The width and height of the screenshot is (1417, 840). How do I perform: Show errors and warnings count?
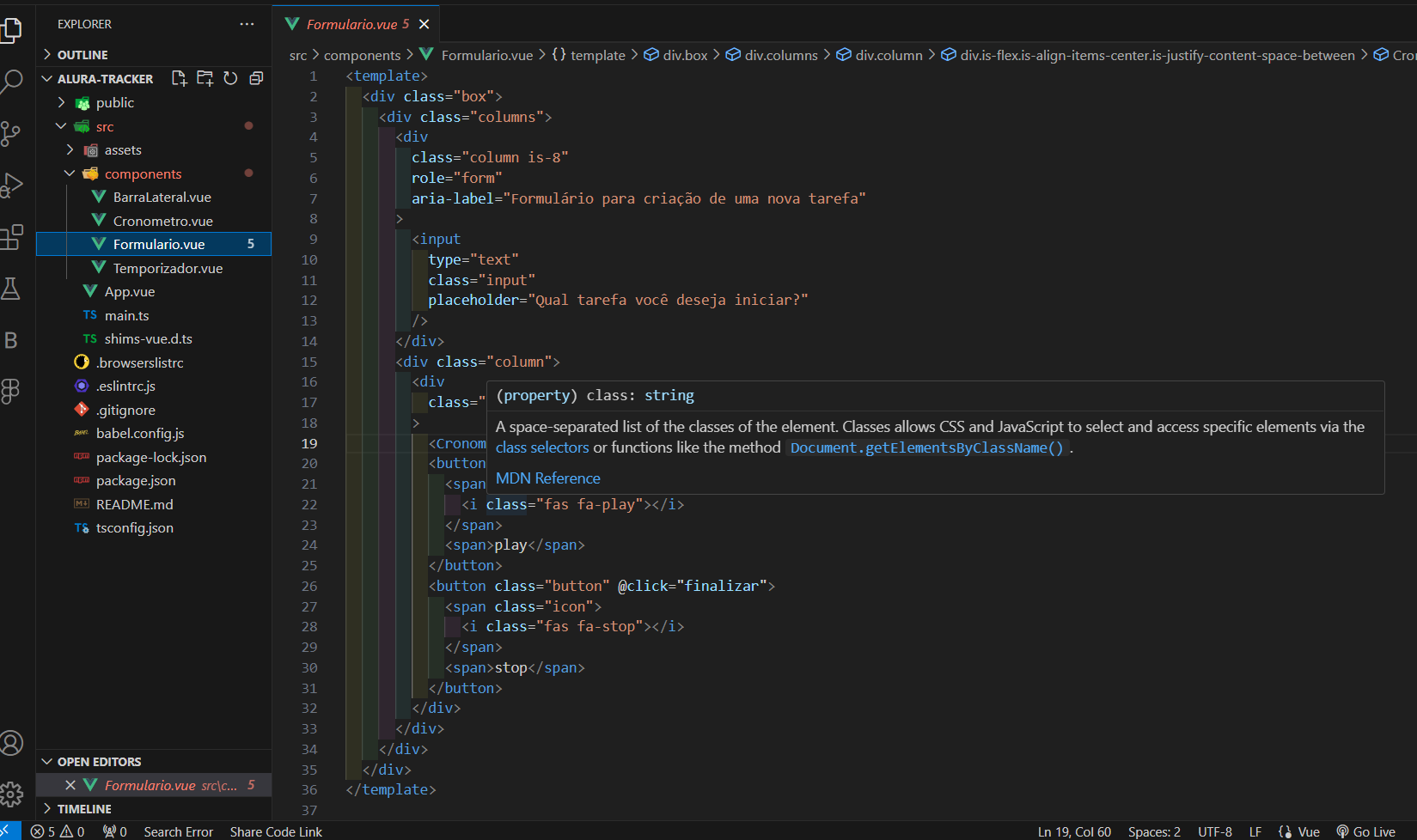click(58, 831)
